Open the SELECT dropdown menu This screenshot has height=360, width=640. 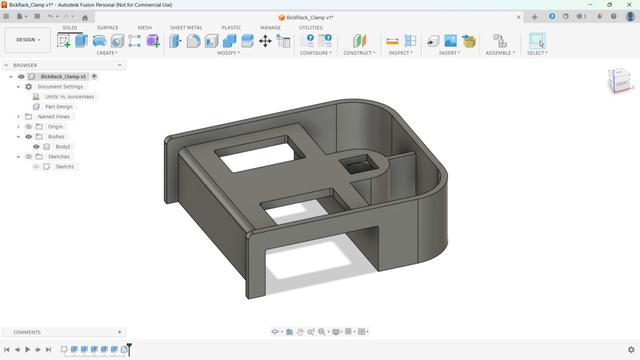(x=537, y=53)
